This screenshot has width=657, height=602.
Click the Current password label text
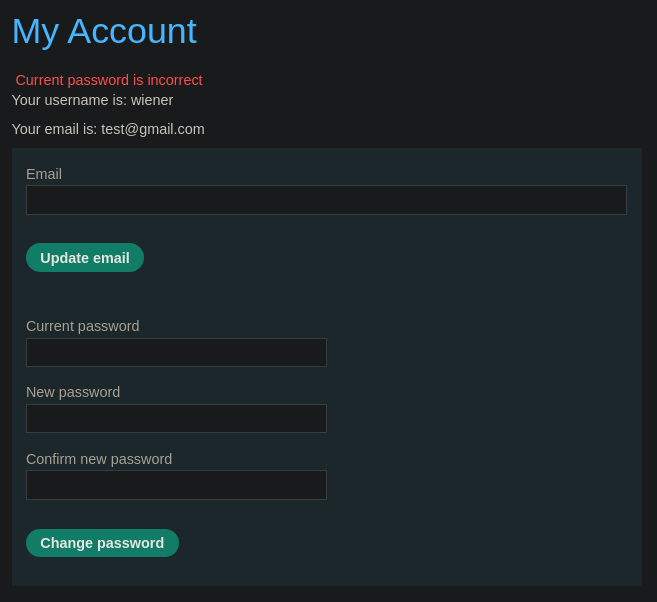(82, 326)
